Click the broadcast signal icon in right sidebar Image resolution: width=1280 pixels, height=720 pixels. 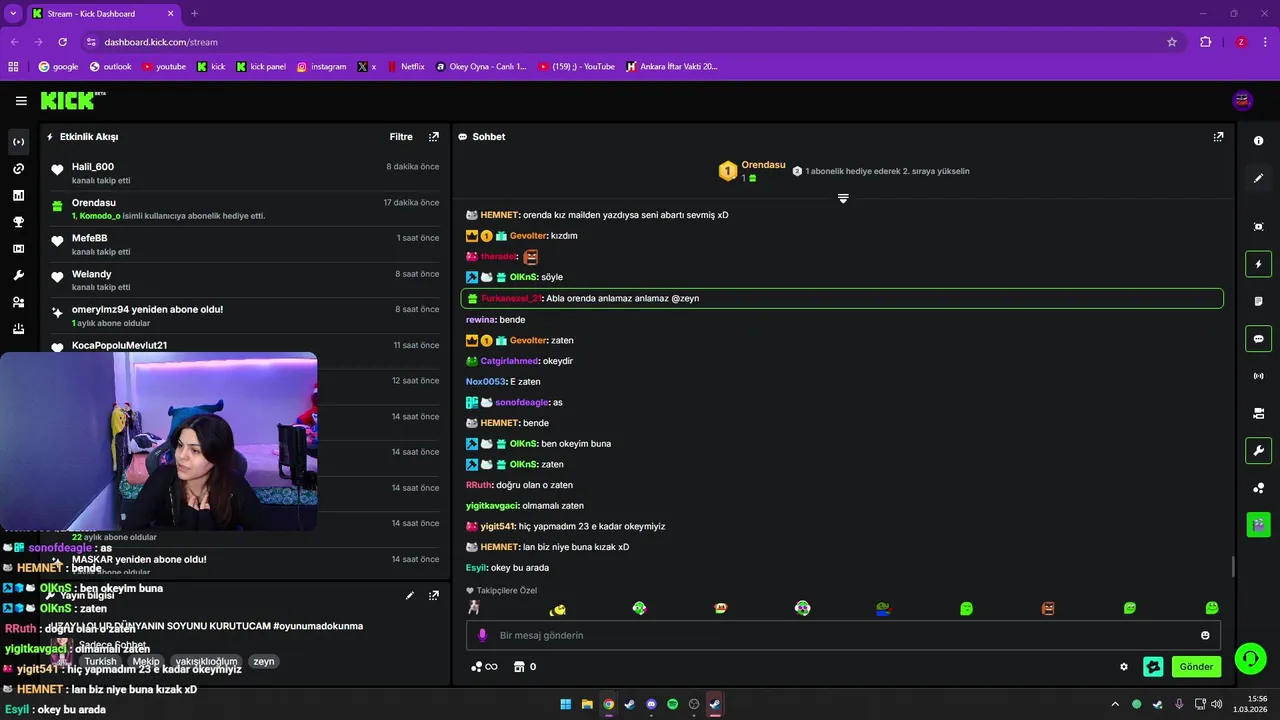pyautogui.click(x=1258, y=376)
